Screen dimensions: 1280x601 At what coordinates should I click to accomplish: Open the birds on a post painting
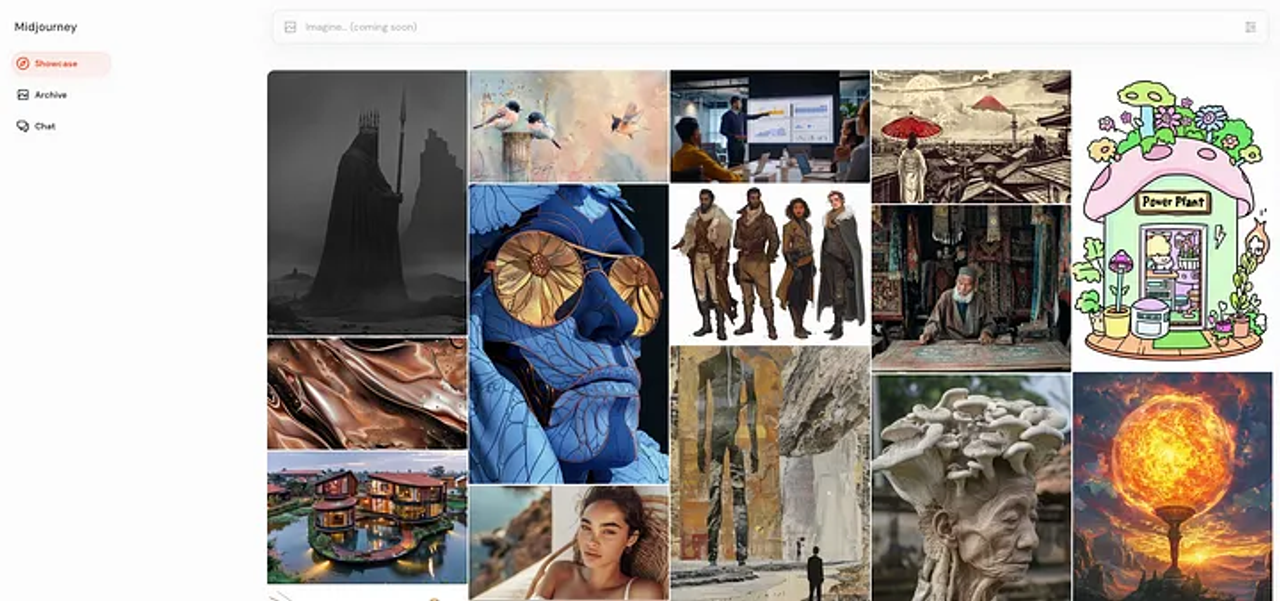point(568,125)
